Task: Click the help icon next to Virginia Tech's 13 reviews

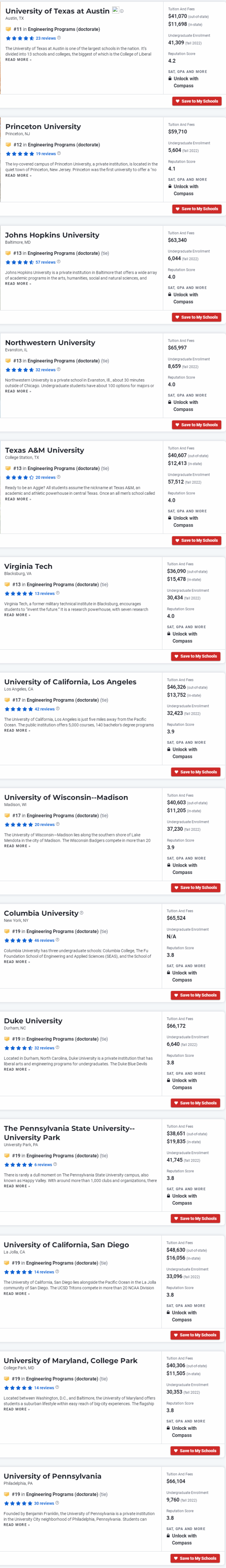Action: click(x=58, y=593)
